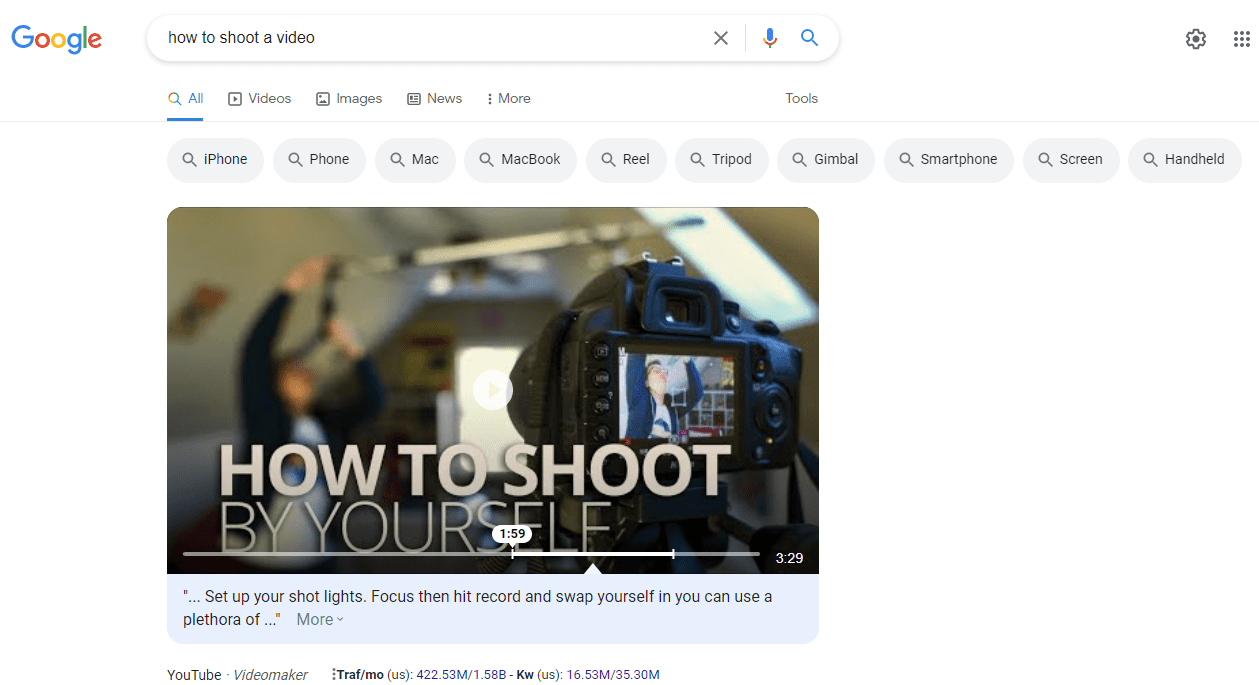
Task: Open the video thumbnail image
Action: [x=493, y=390]
